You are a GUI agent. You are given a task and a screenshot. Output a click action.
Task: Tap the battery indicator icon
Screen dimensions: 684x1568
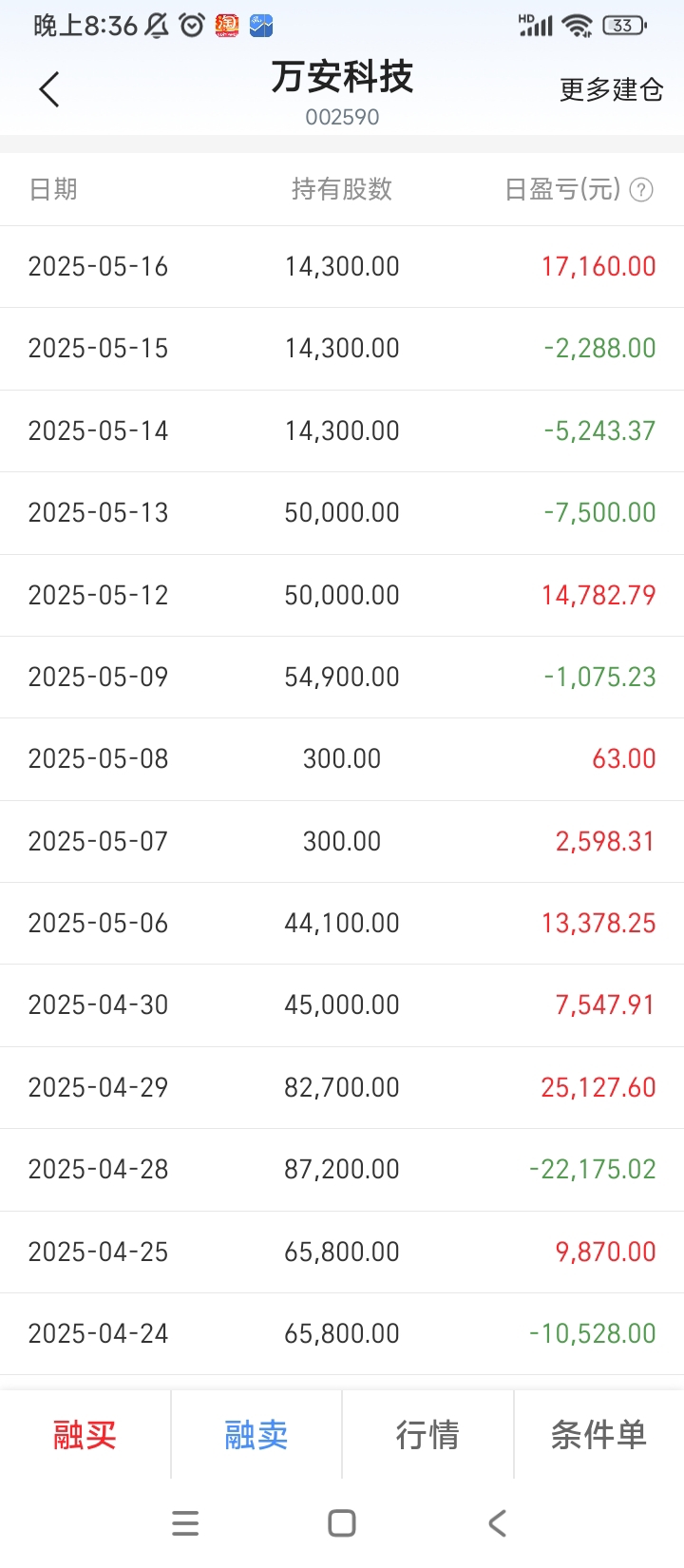[x=624, y=26]
